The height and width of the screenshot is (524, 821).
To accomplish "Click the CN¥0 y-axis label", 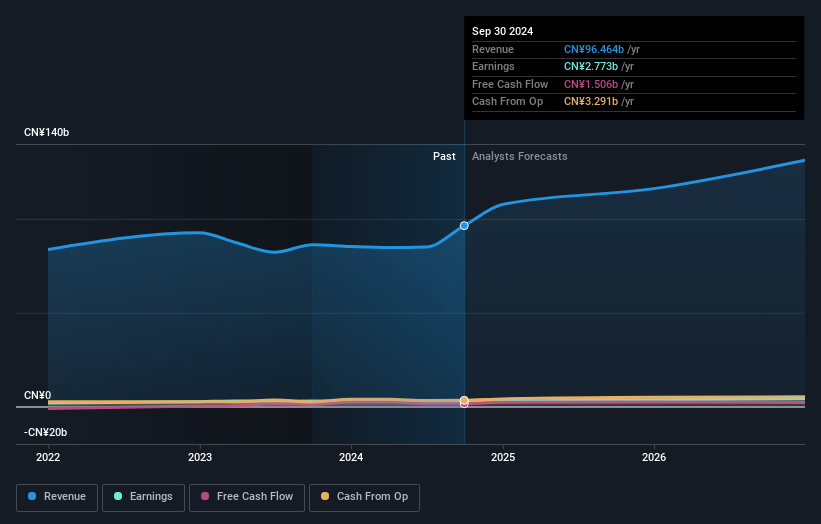I will pyautogui.click(x=38, y=395).
